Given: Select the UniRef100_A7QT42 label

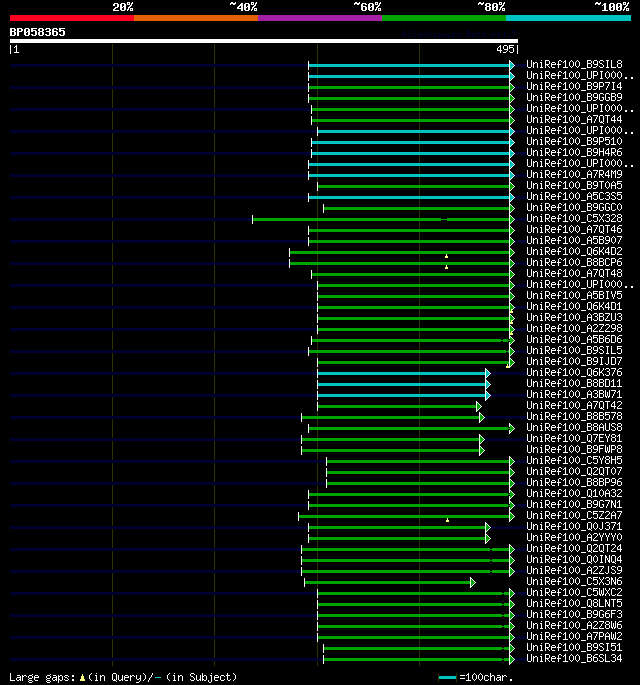Looking at the screenshot, I should coord(574,405).
